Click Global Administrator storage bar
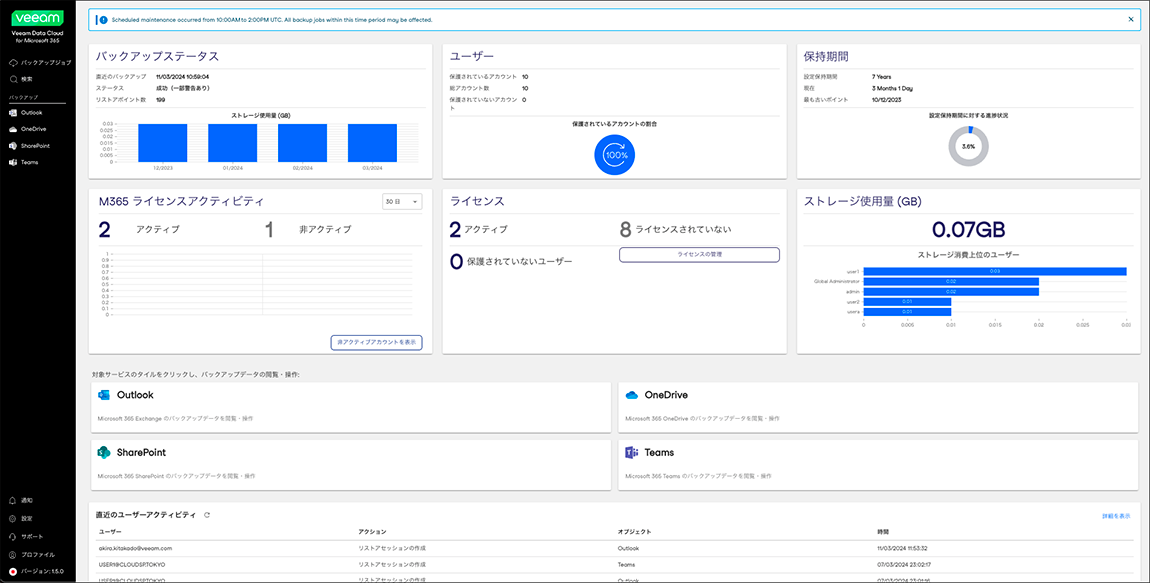 [951, 282]
